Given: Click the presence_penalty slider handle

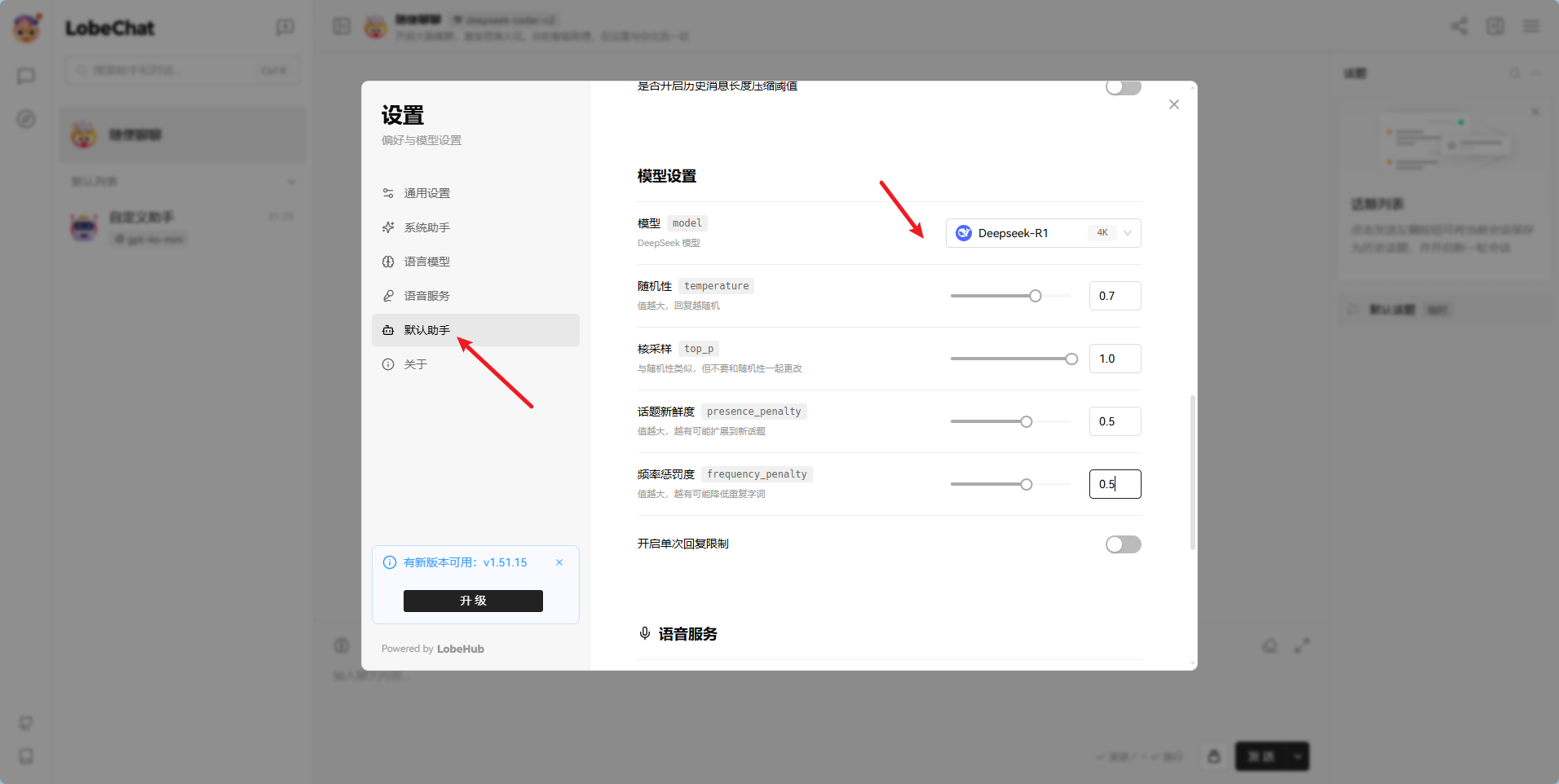Looking at the screenshot, I should tap(1027, 421).
